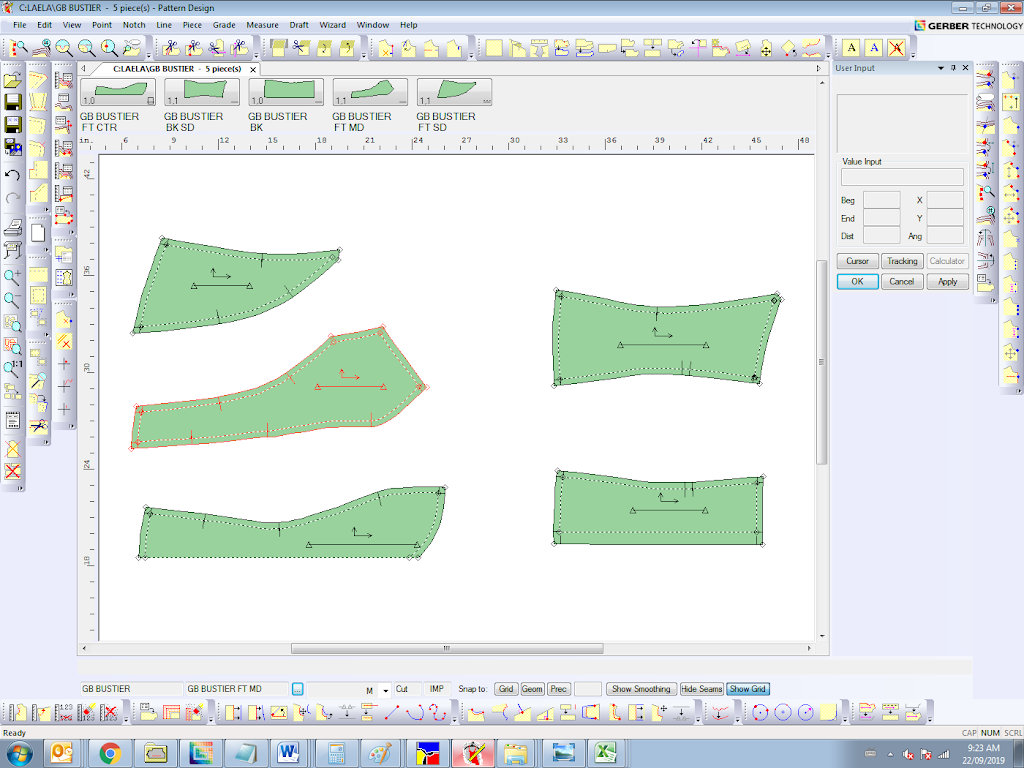Viewport: 1024px width, 768px height.
Task: Click the tab scroll-left arrow near piece tab
Action: [x=84, y=69]
